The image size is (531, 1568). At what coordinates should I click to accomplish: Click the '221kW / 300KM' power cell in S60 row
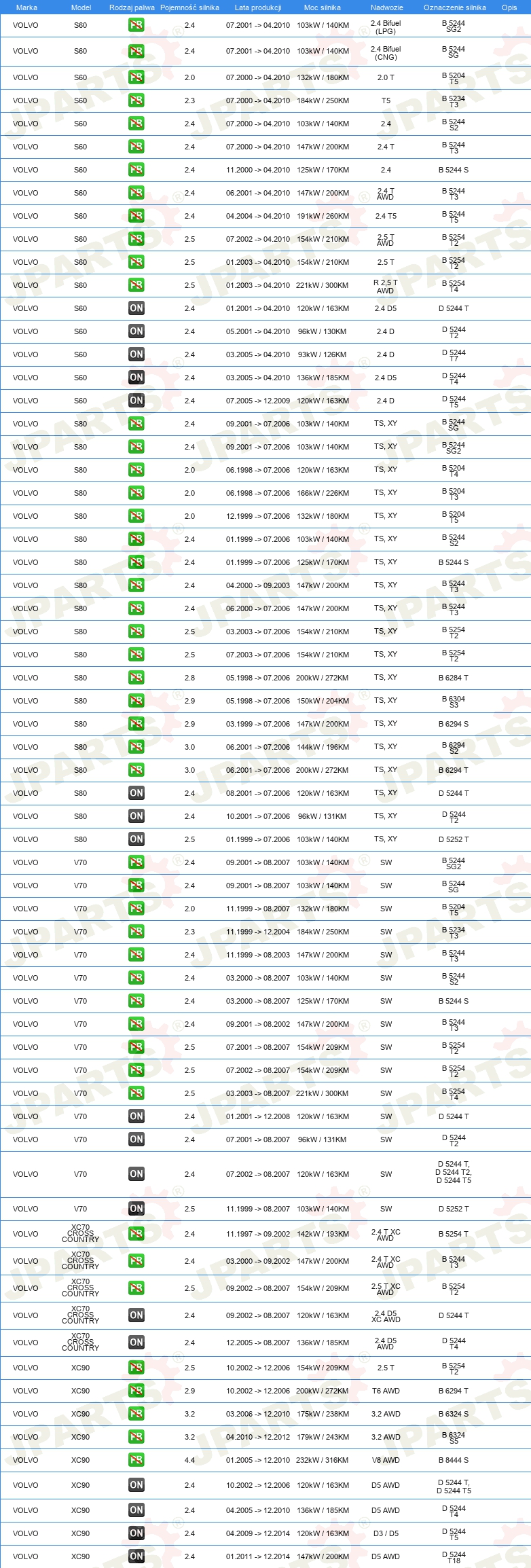pos(323,285)
